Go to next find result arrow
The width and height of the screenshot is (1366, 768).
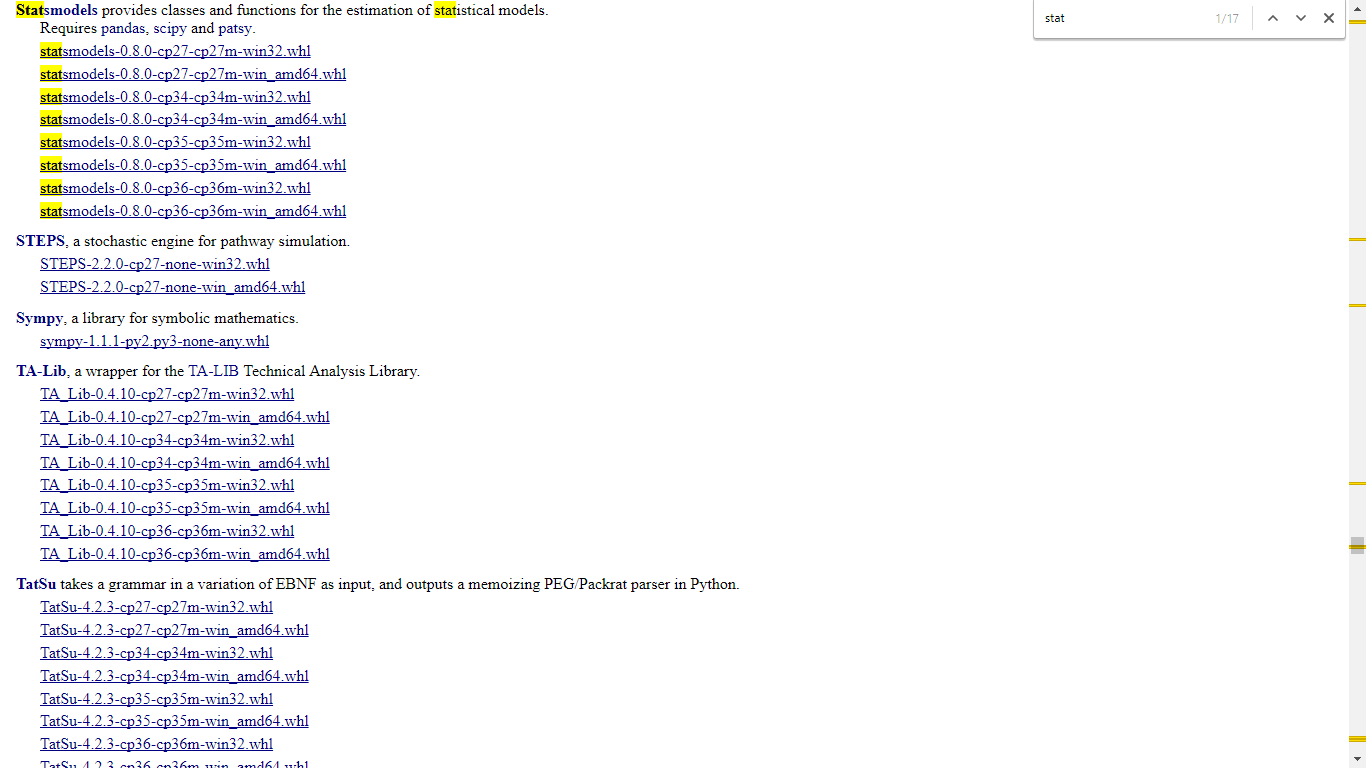(x=1300, y=18)
